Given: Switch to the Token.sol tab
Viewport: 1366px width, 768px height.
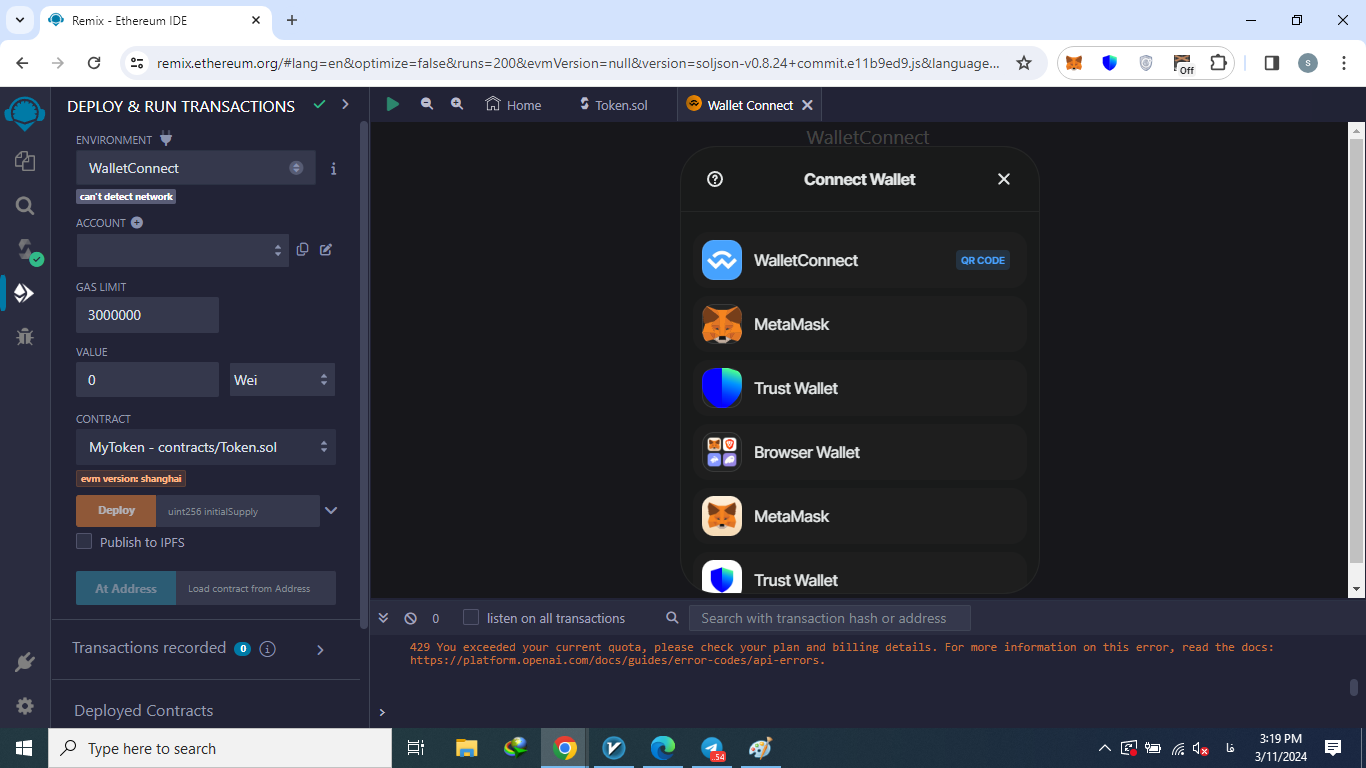Looking at the screenshot, I should tap(613, 105).
